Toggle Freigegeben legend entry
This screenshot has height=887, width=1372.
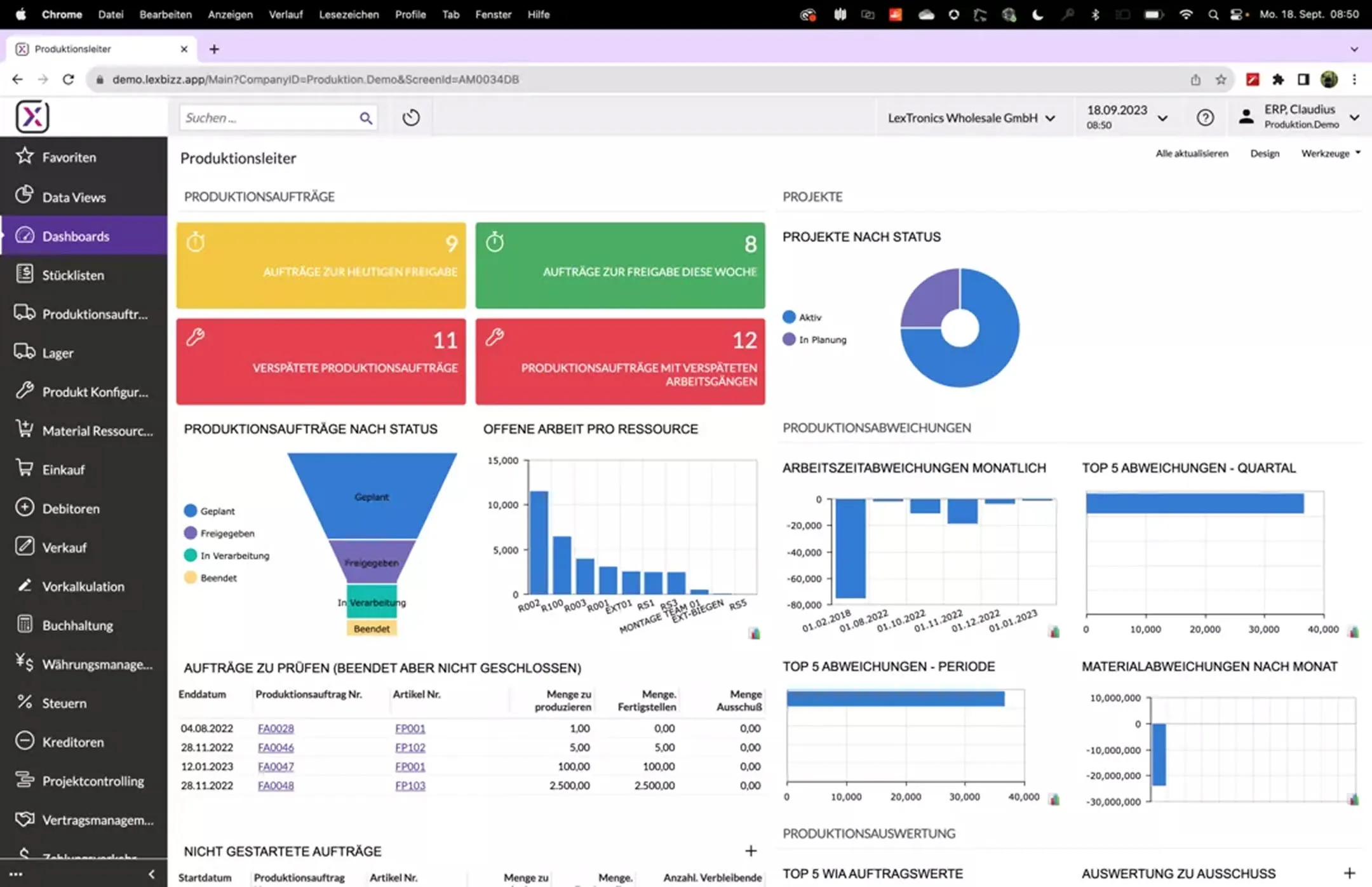(x=219, y=533)
